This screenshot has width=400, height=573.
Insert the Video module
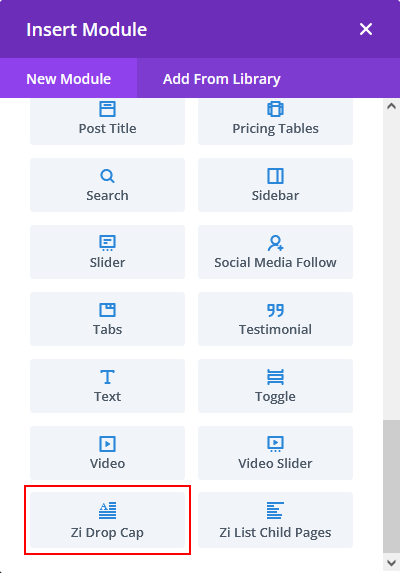[107, 453]
